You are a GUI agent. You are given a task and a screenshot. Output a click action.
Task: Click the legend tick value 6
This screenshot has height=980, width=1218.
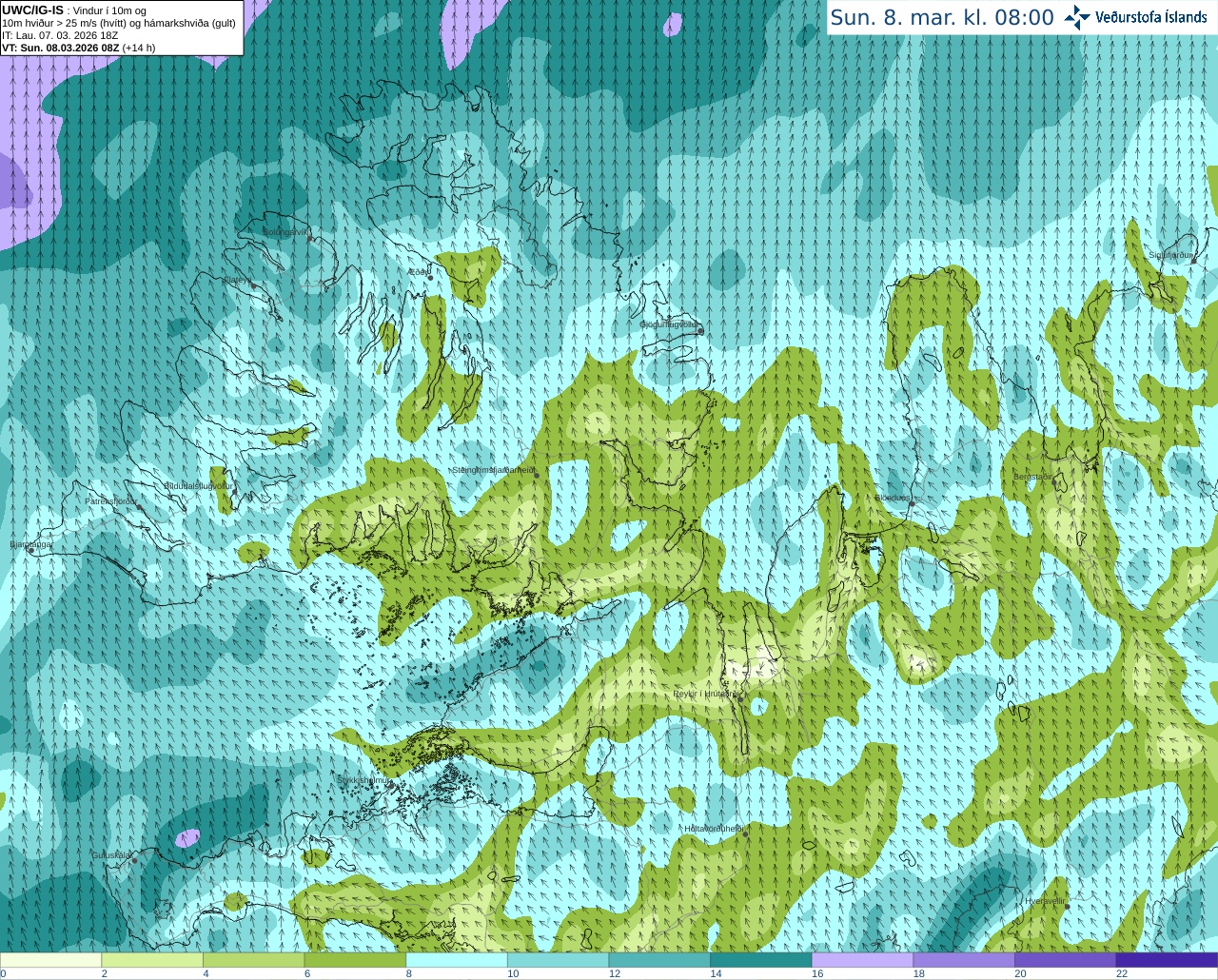tap(307, 973)
